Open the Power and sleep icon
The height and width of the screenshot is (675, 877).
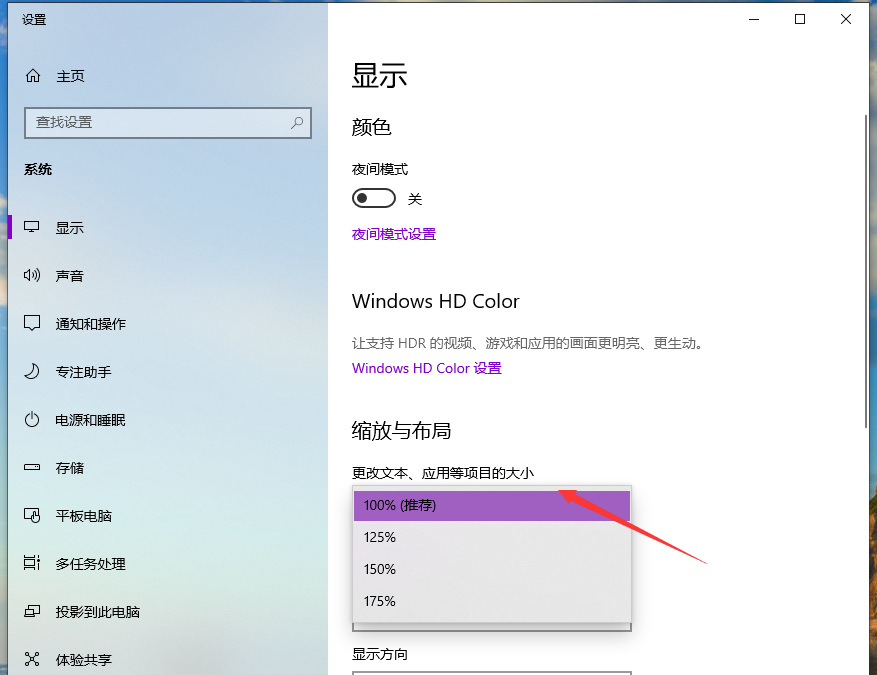[x=33, y=420]
